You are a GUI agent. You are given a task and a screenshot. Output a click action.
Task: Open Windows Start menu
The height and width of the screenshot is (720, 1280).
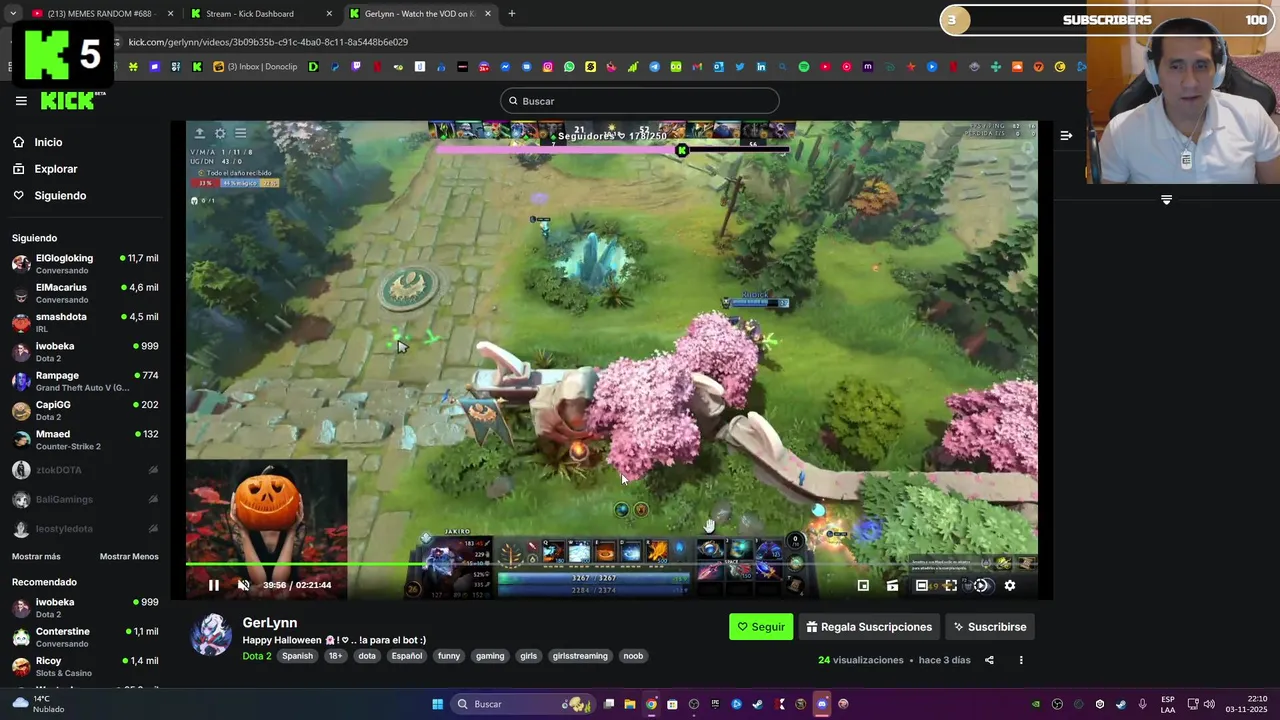437,704
